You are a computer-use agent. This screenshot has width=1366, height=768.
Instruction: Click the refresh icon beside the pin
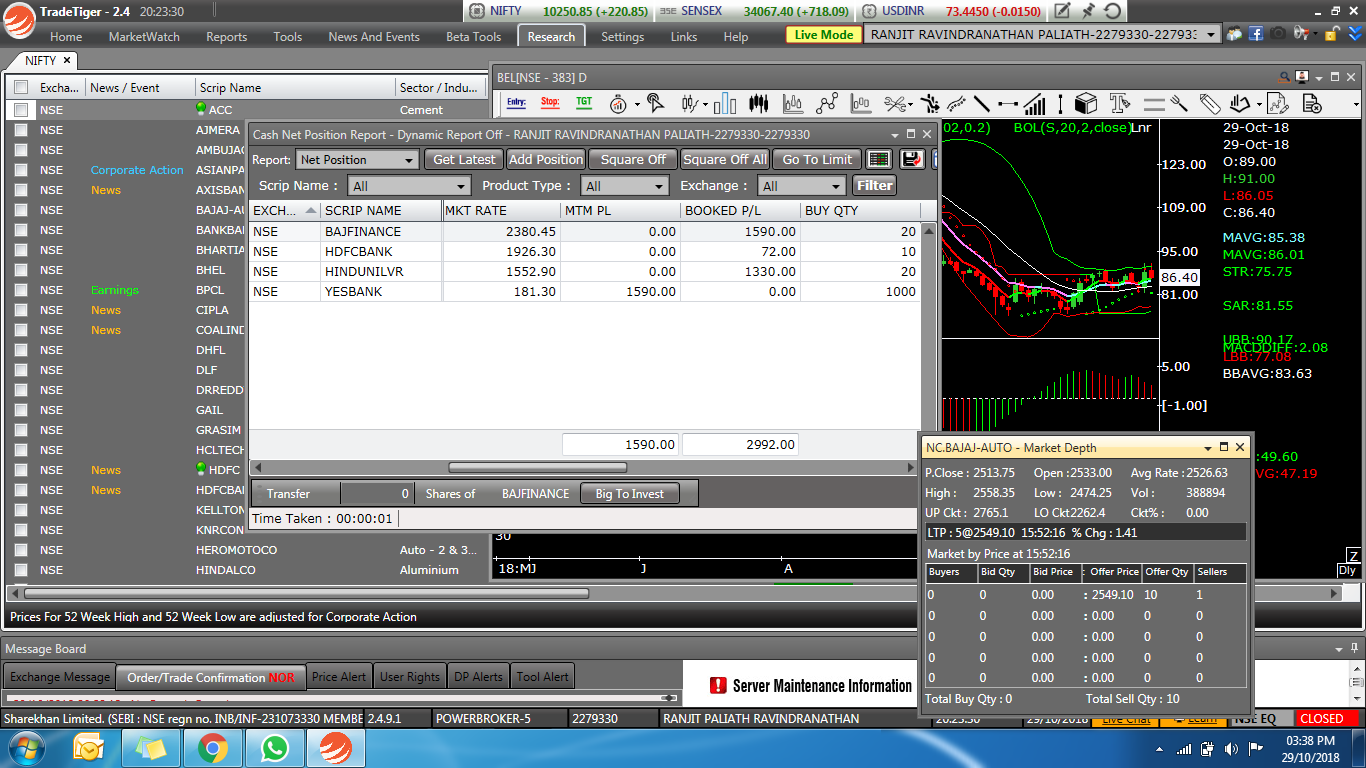point(1112,11)
